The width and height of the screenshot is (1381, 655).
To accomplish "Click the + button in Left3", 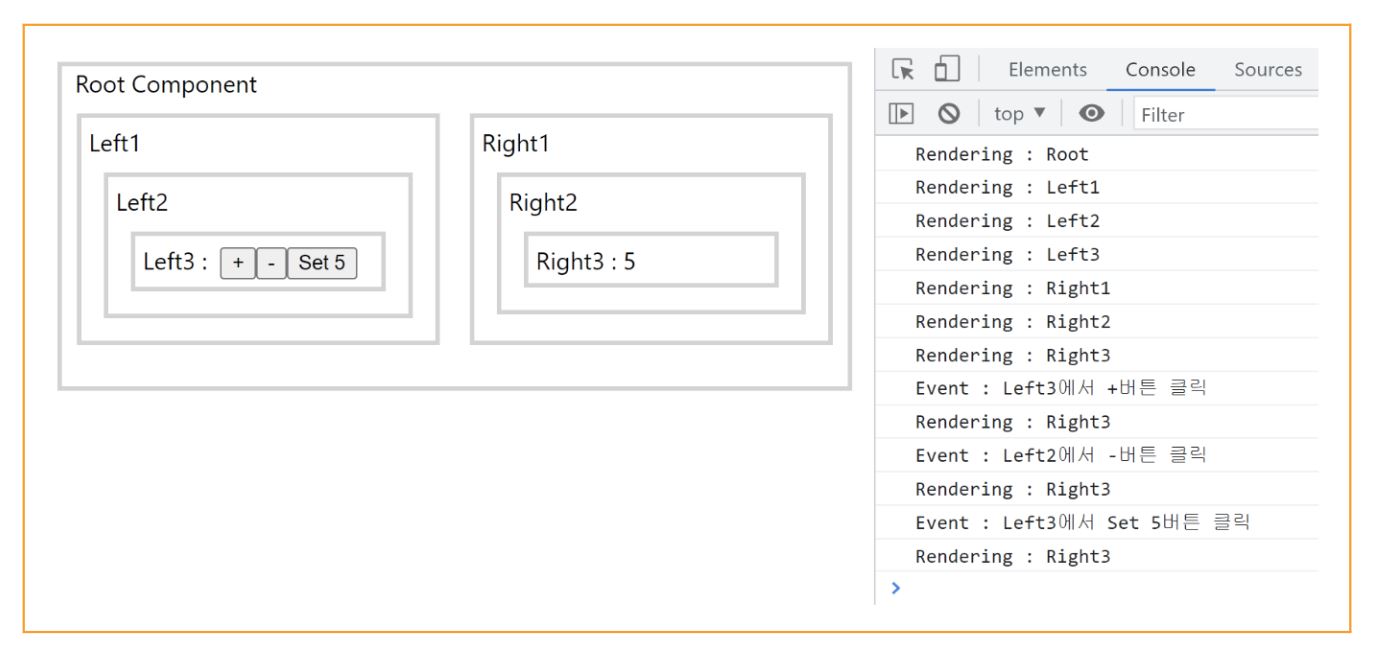I will [x=238, y=263].
